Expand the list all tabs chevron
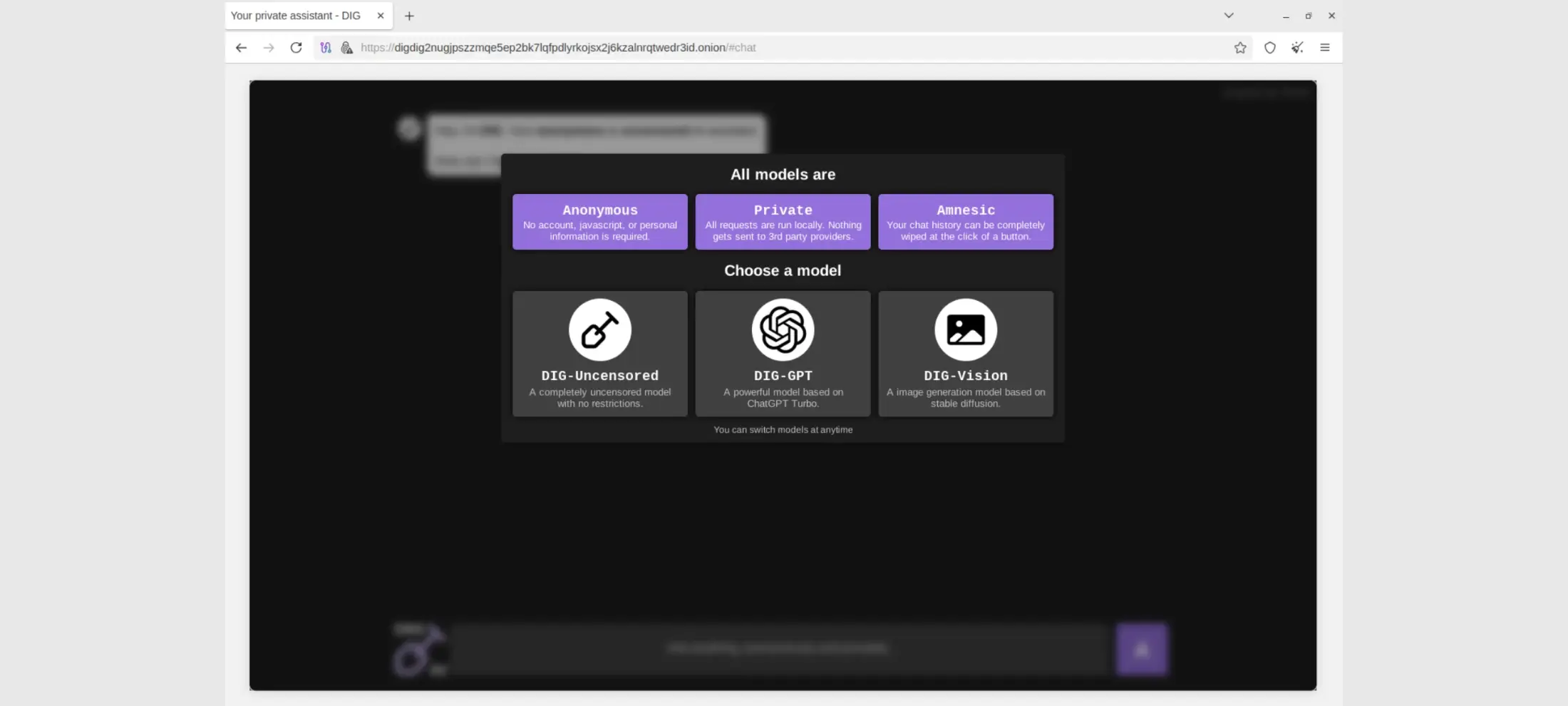Screen dimensions: 1568x706 point(1228,16)
